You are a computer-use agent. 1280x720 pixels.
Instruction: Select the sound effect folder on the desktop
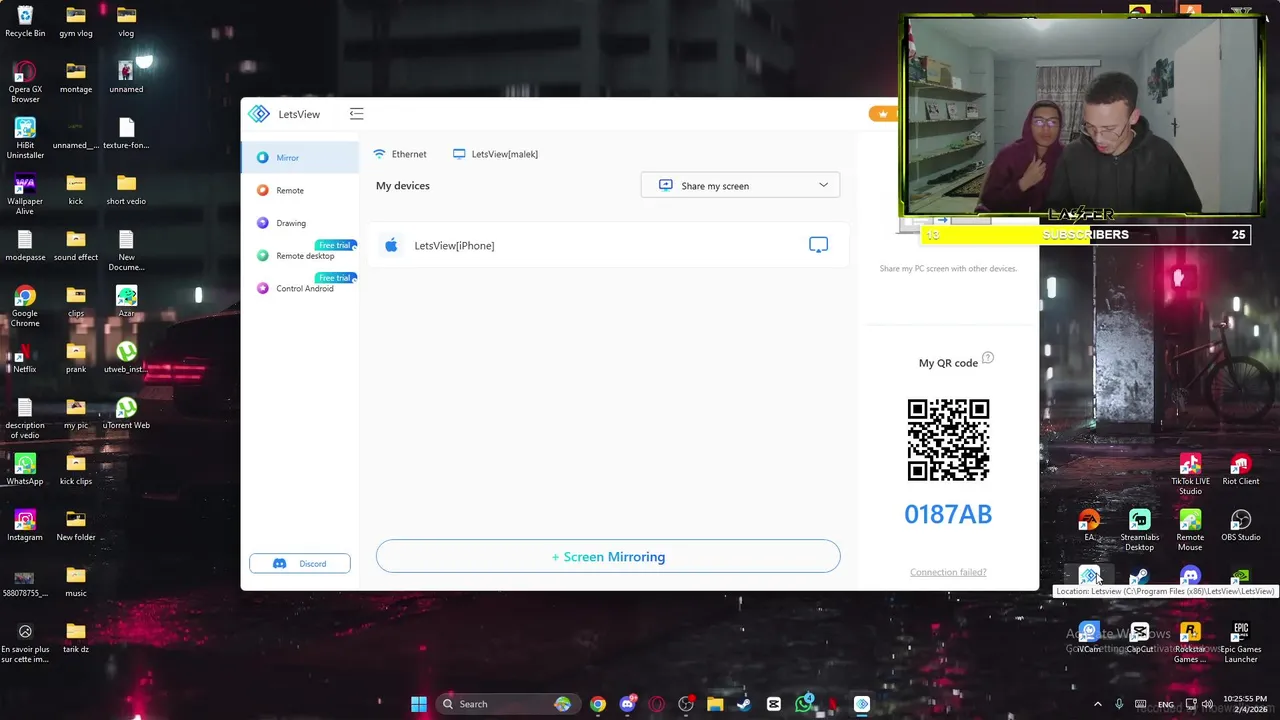76,246
